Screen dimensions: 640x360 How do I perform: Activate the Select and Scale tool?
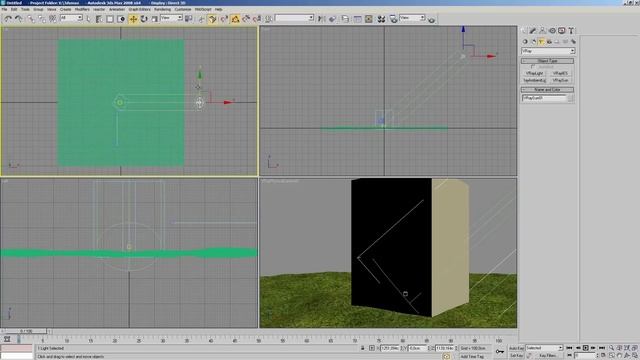[155, 19]
